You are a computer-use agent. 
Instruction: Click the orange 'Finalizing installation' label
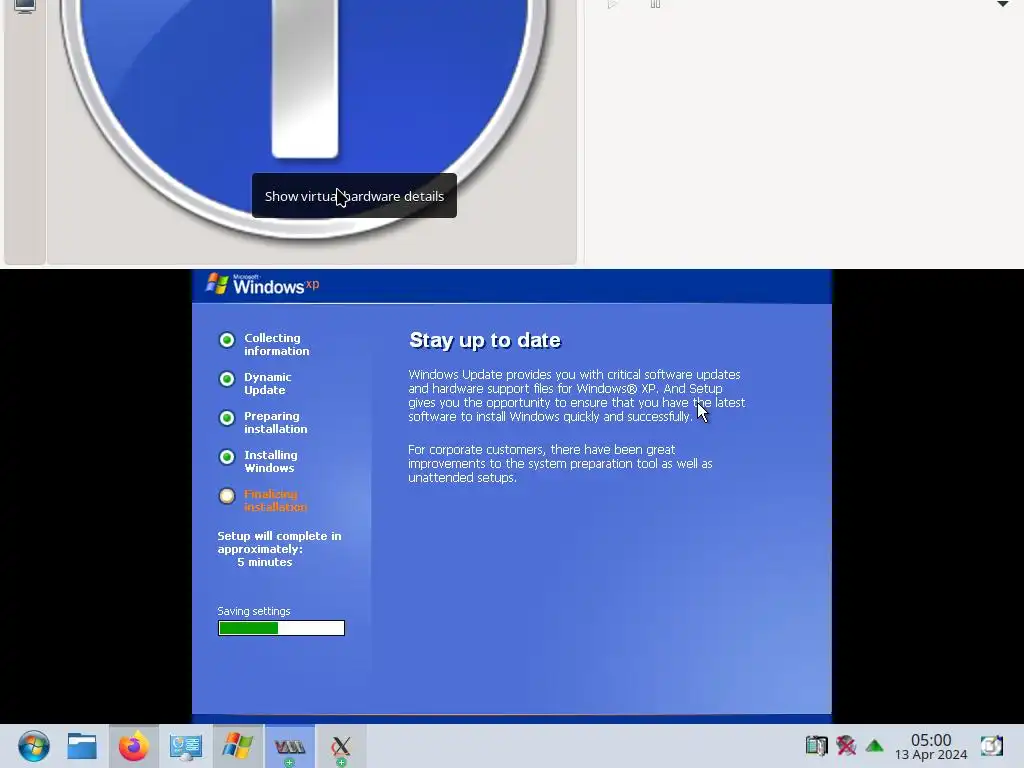pyautogui.click(x=276, y=501)
